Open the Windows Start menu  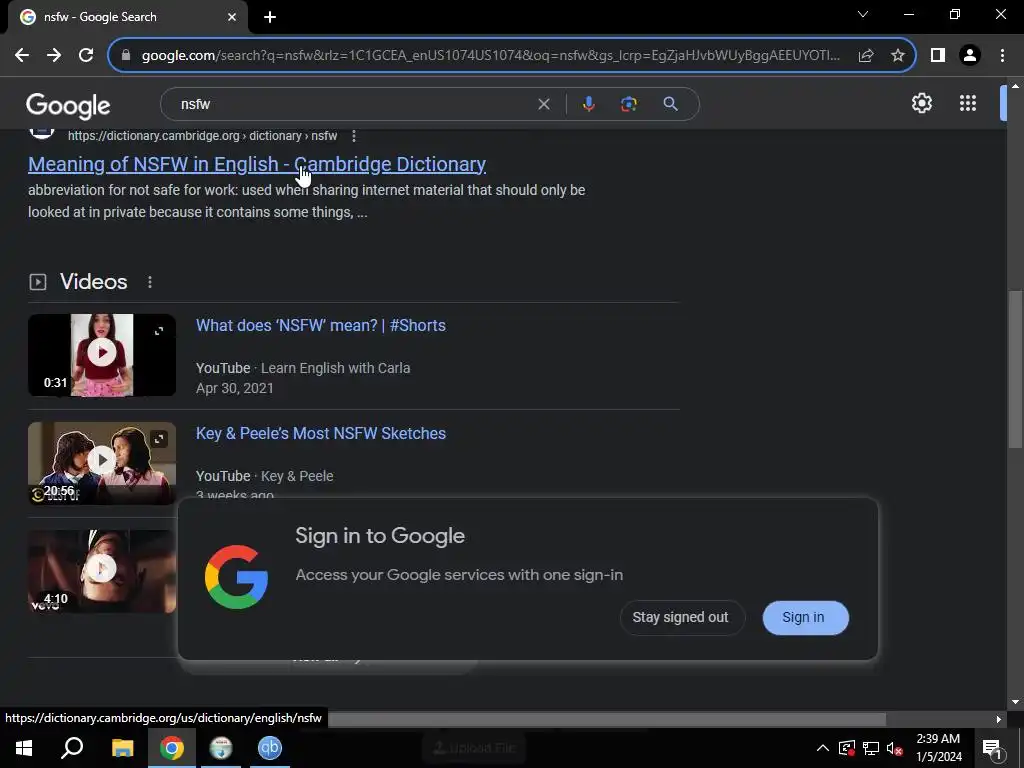(24, 748)
